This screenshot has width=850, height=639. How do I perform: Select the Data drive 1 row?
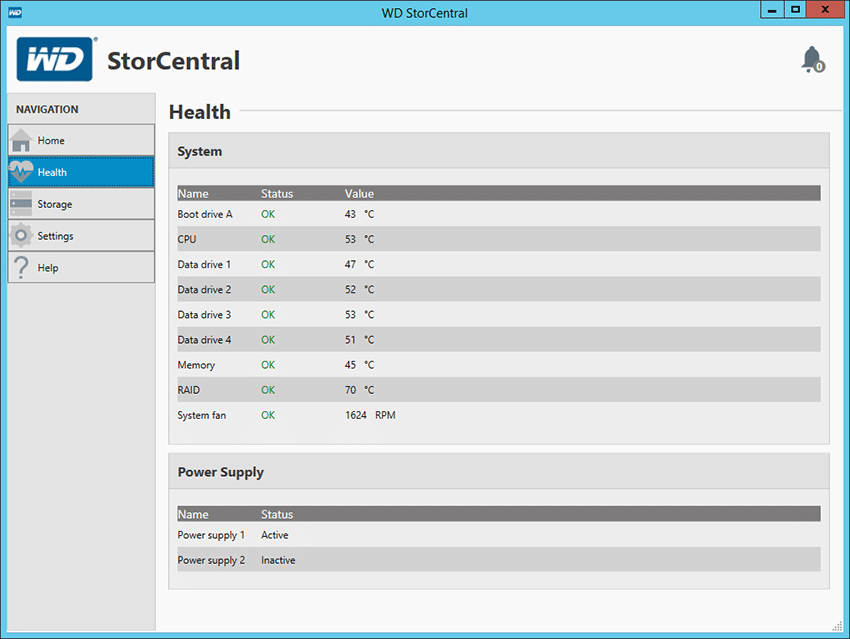pos(499,264)
